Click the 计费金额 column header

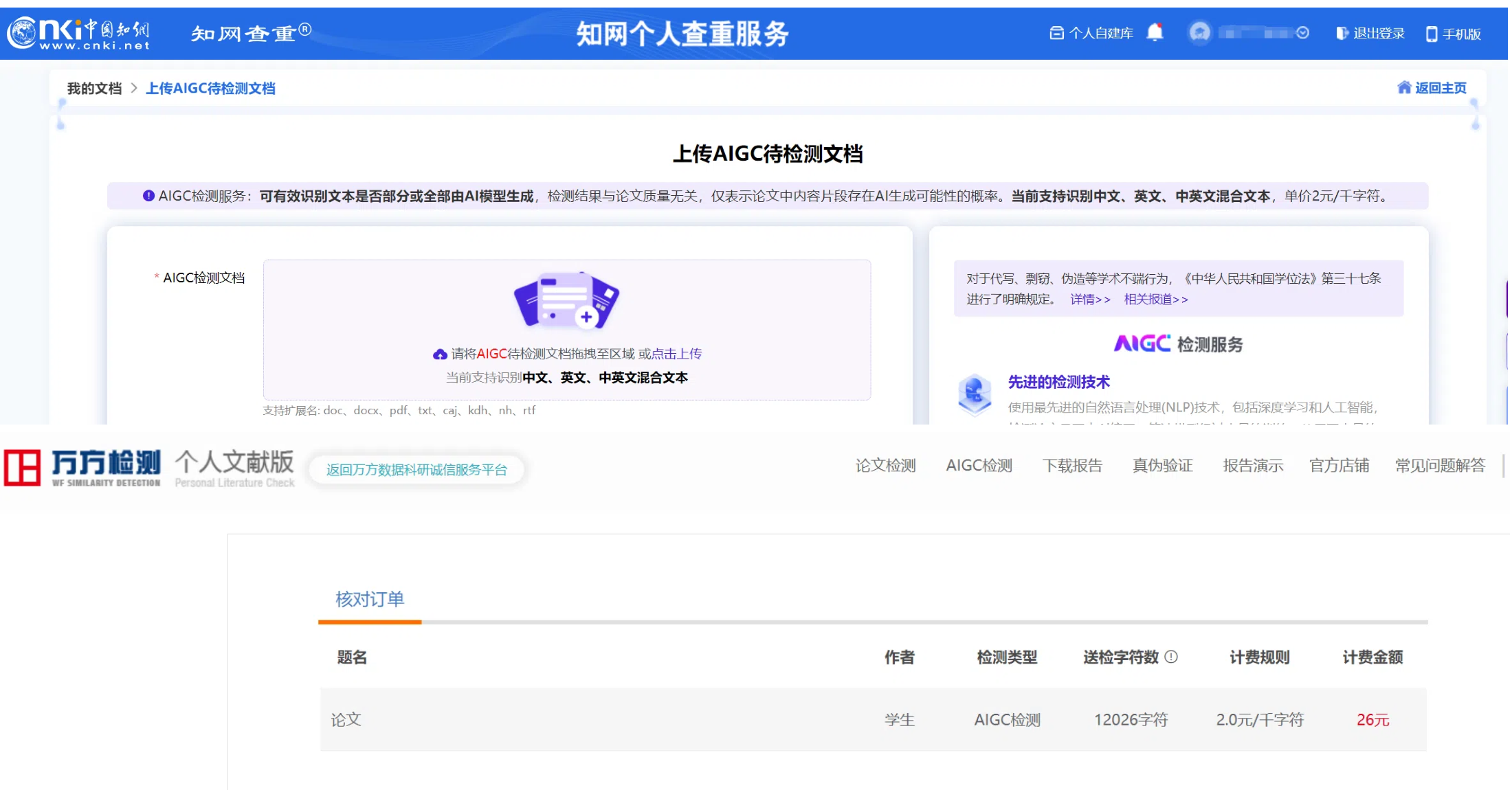click(1372, 657)
